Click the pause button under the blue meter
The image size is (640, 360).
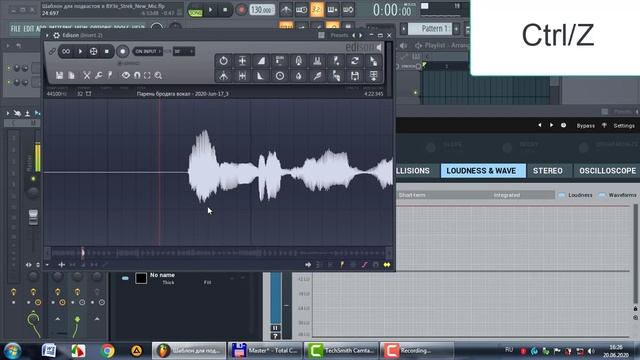pos(276,328)
